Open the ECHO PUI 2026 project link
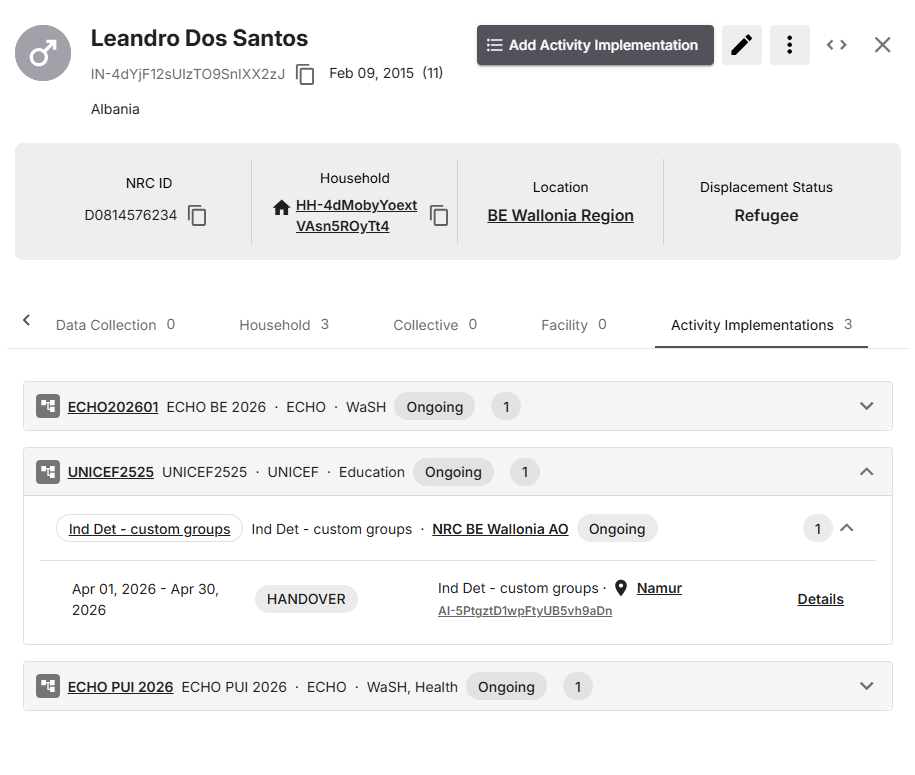This screenshot has width=915, height=775. point(120,687)
